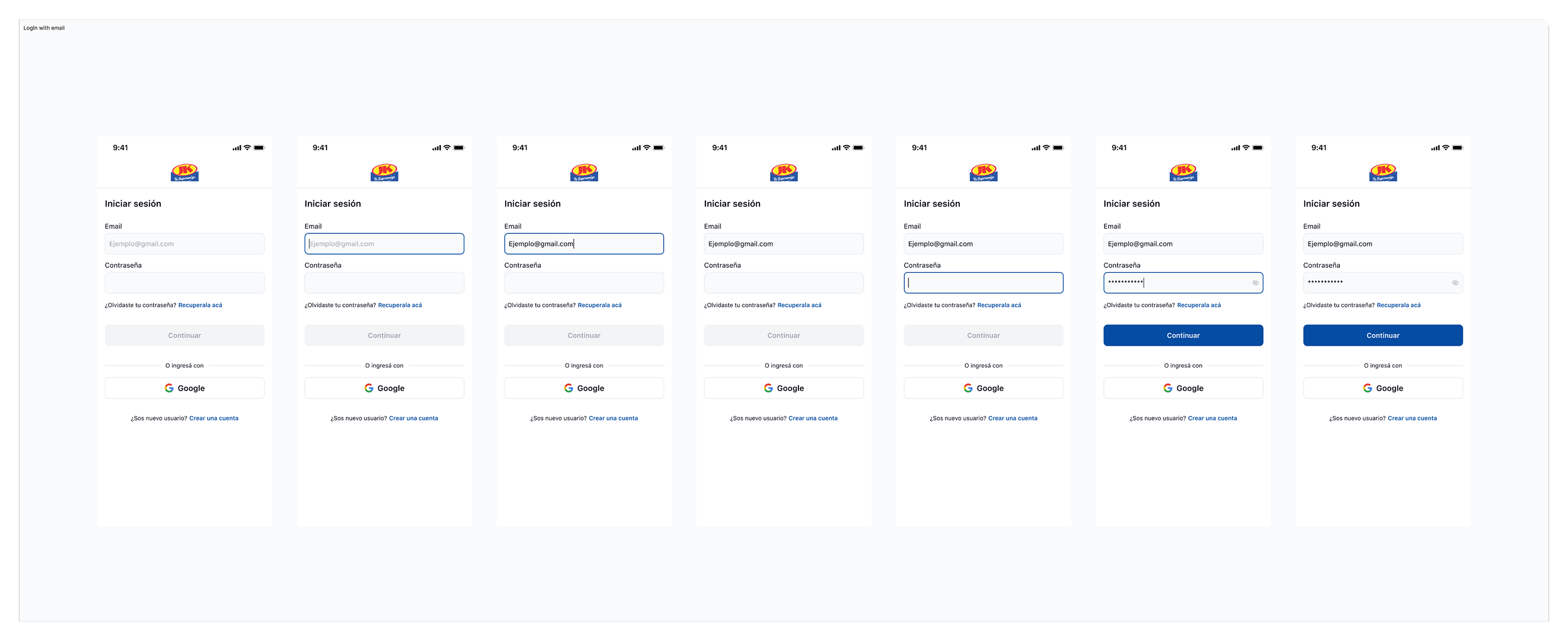Image resolution: width=1568 pixels, height=641 pixels.
Task: Click the JK logo on the fourth phone screen
Action: pyautogui.click(x=784, y=173)
